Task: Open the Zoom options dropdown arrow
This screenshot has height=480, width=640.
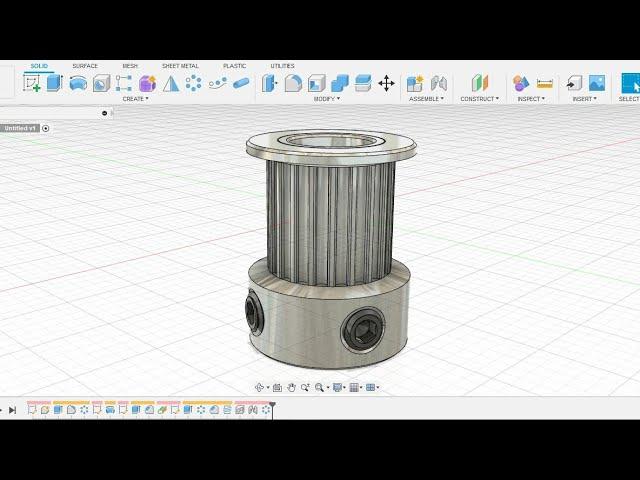Action: [x=327, y=388]
